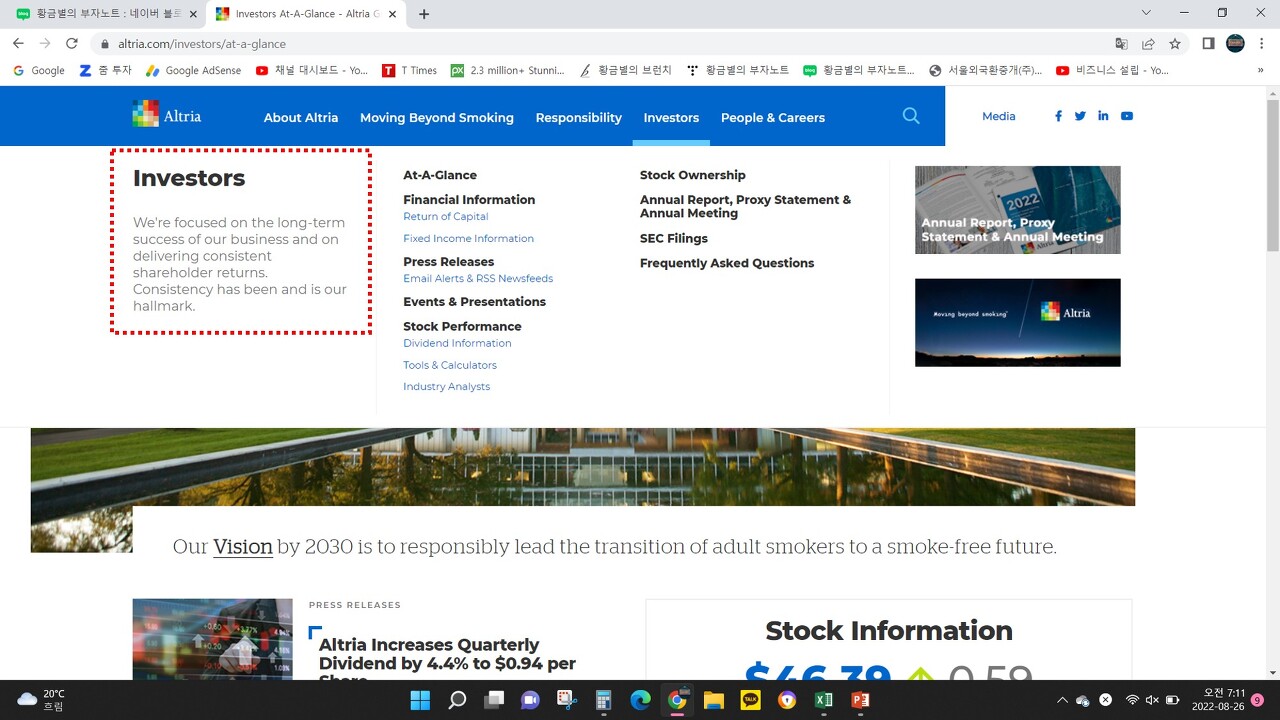Open the Chrome side panel icon

tap(1208, 44)
